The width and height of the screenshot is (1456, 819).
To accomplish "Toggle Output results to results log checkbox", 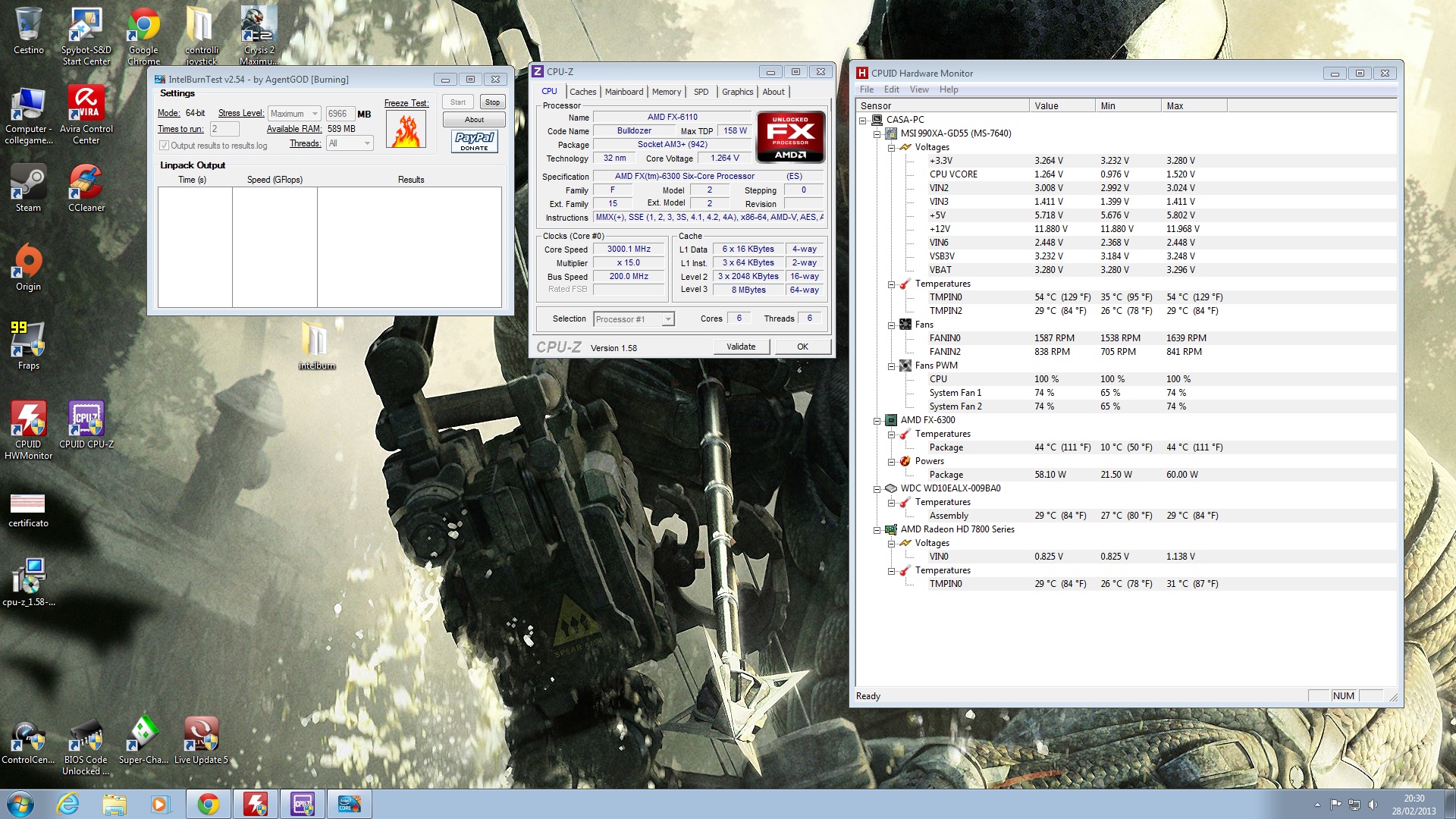I will point(164,146).
